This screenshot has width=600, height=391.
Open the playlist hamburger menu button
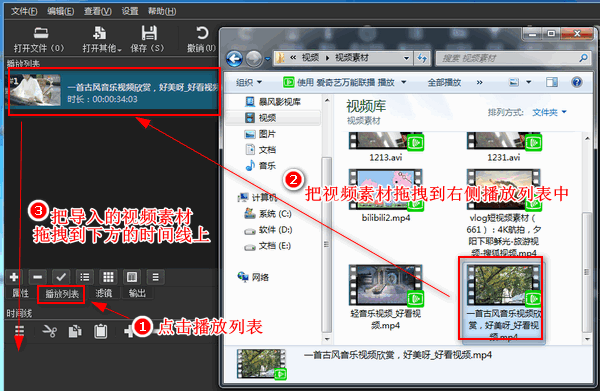pyautogui.click(x=155, y=277)
